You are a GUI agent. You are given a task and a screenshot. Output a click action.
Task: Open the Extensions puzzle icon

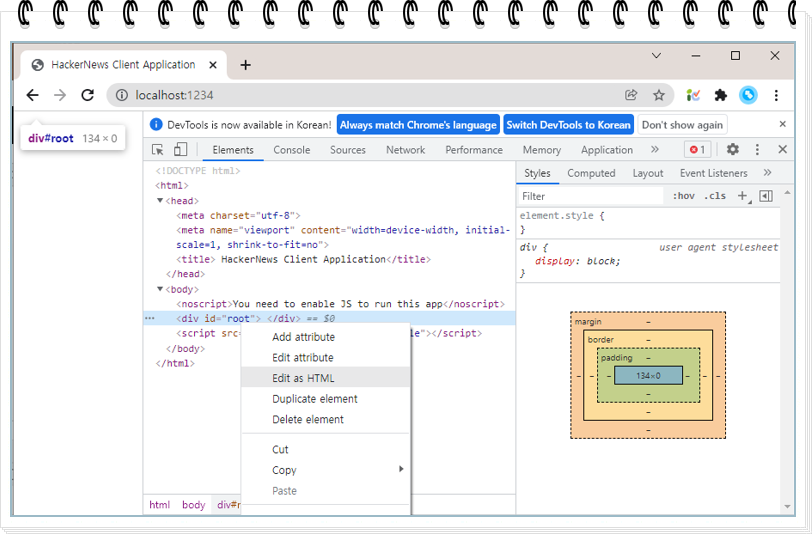click(x=720, y=95)
